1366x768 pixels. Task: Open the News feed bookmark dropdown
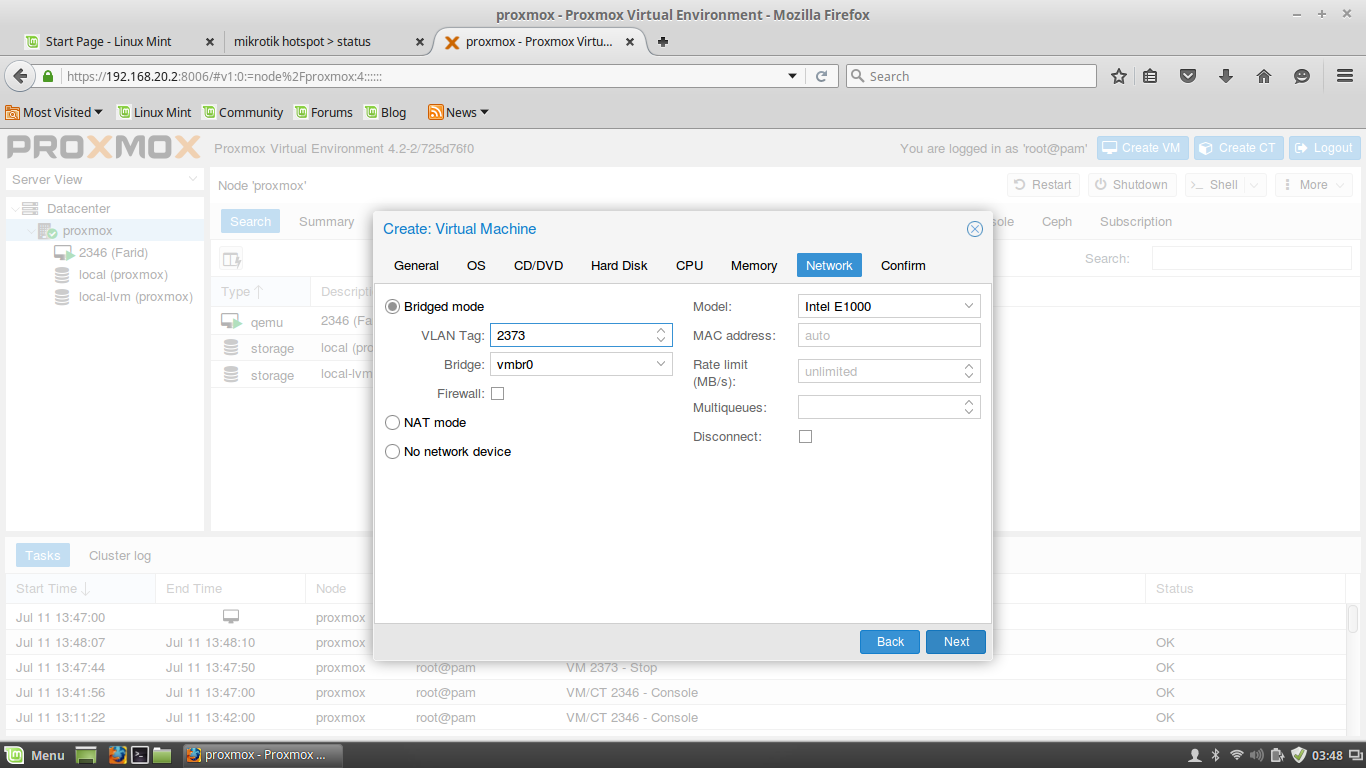458,112
